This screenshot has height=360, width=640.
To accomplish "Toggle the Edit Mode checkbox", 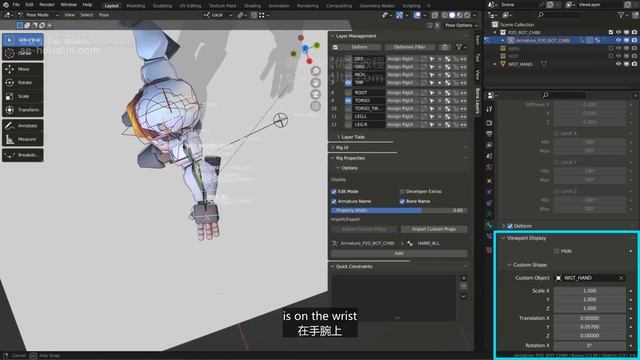I will click(334, 191).
